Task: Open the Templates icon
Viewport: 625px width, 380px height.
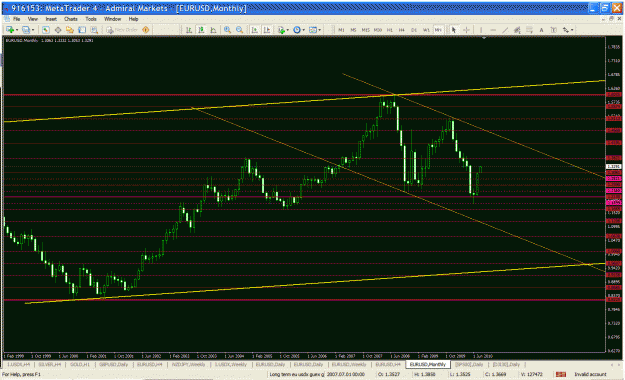Action: click(313, 30)
